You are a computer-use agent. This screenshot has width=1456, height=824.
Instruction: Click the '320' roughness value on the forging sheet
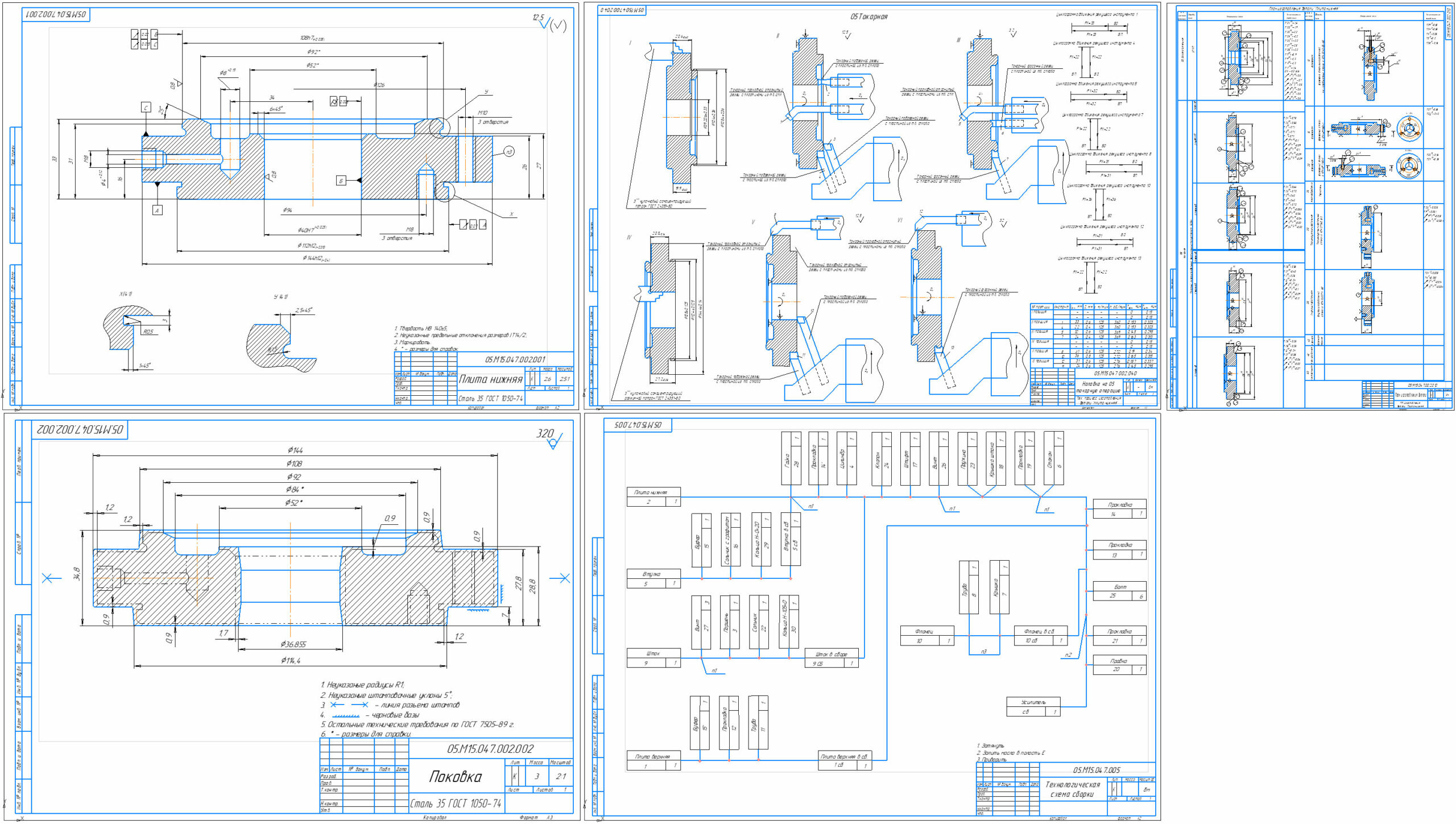545,433
